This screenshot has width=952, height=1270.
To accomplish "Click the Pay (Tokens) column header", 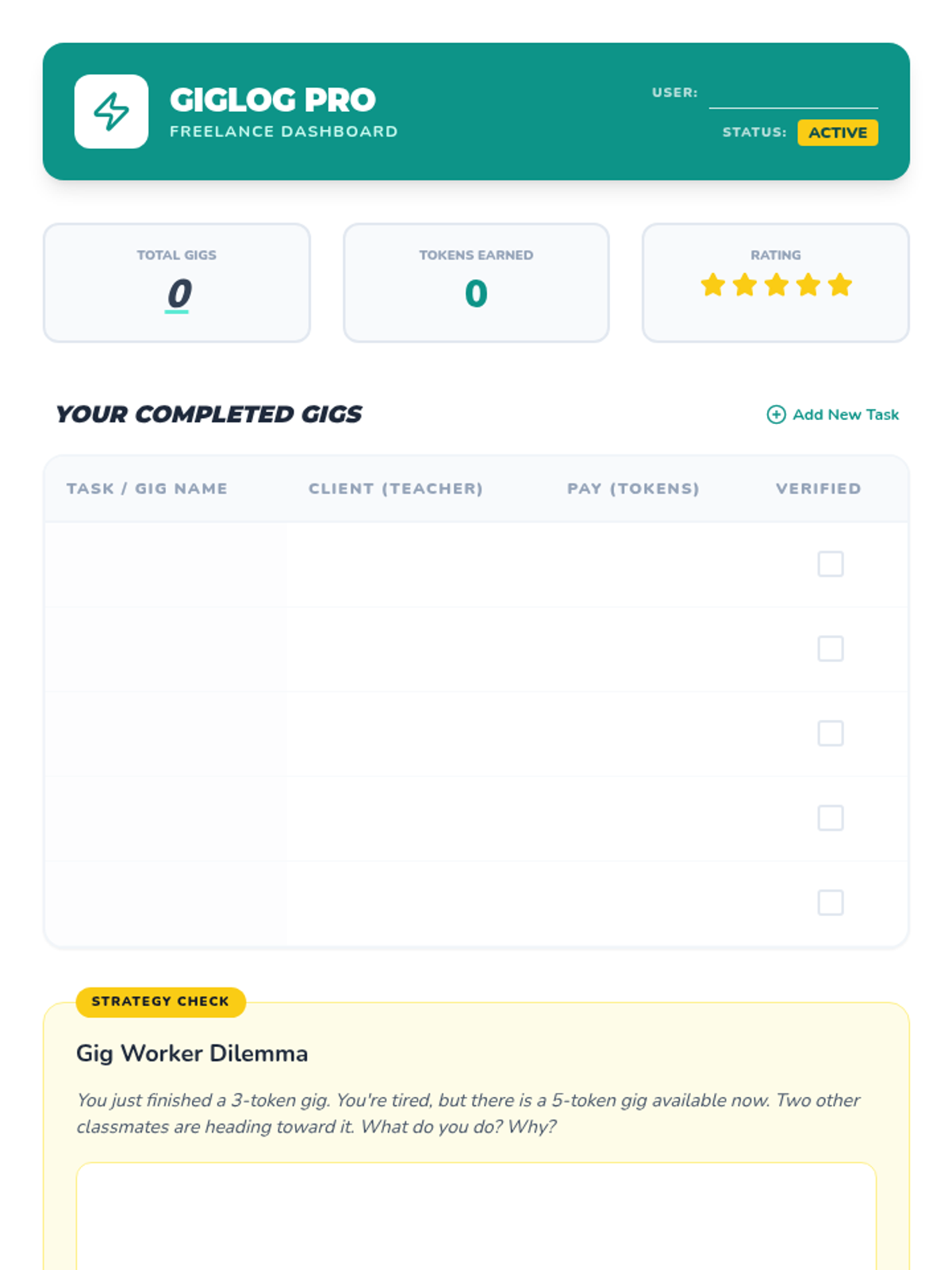I will 633,489.
